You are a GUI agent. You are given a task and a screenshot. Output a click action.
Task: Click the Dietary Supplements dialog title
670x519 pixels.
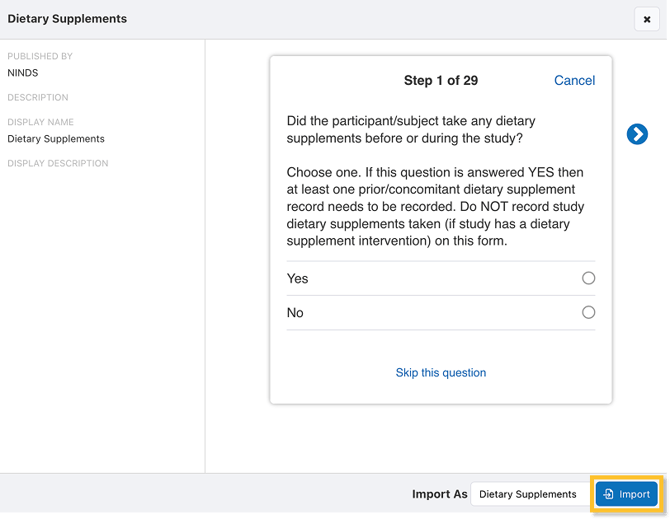67,19
